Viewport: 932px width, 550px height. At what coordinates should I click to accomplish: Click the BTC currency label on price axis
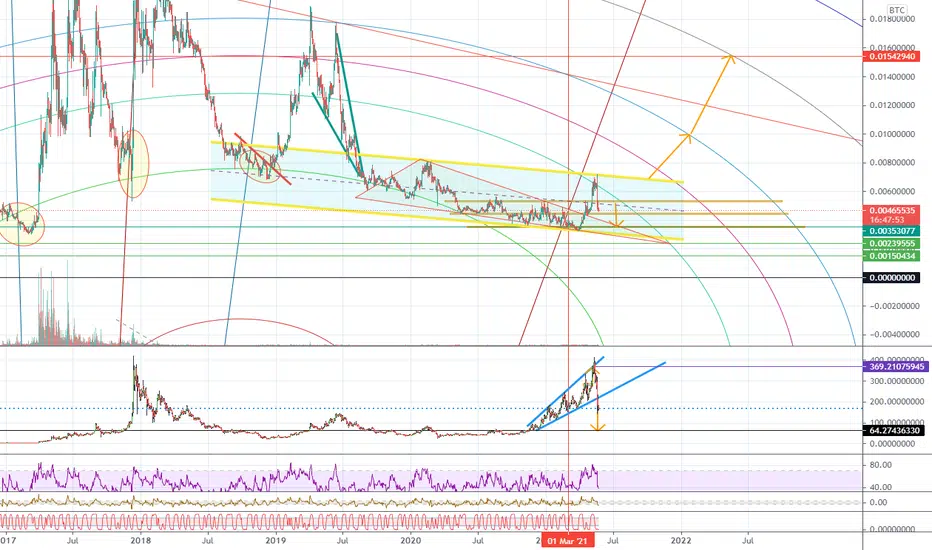[x=896, y=10]
